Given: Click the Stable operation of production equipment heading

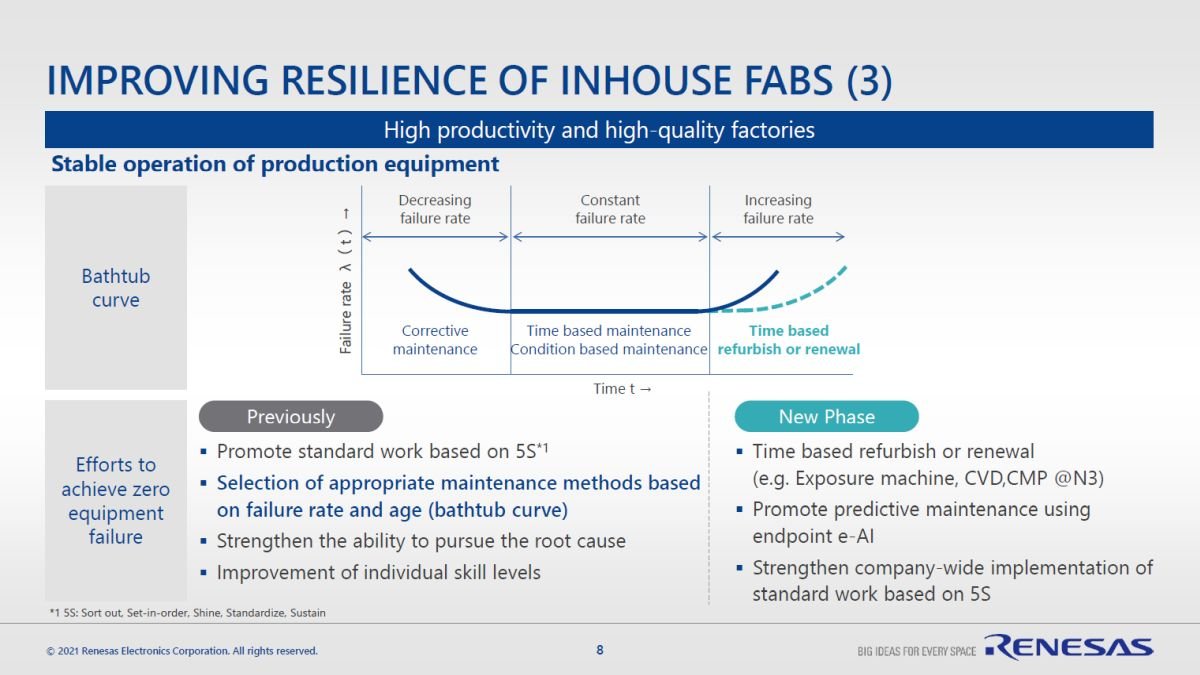Looking at the screenshot, I should (275, 163).
